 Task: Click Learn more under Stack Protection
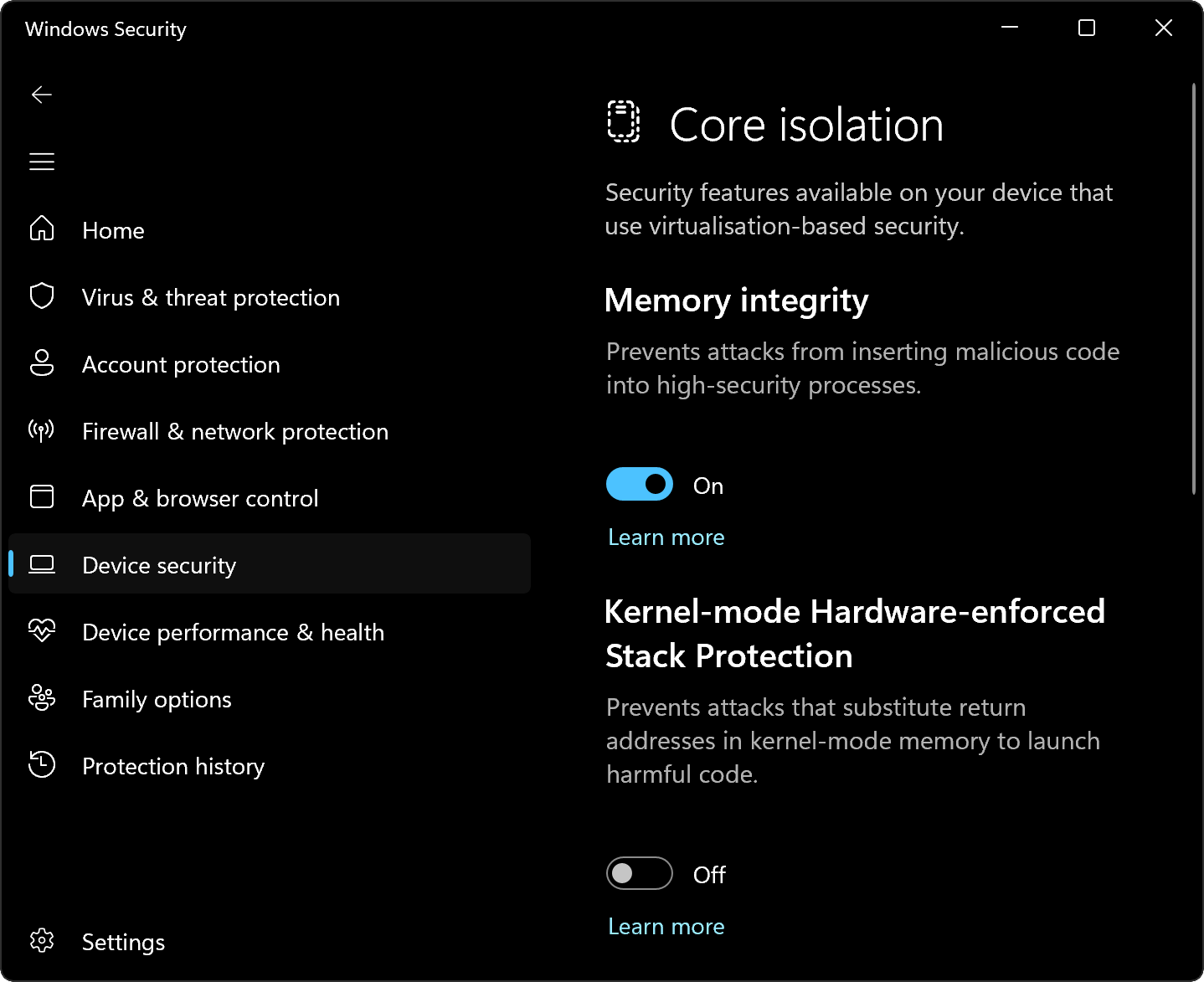(666, 926)
